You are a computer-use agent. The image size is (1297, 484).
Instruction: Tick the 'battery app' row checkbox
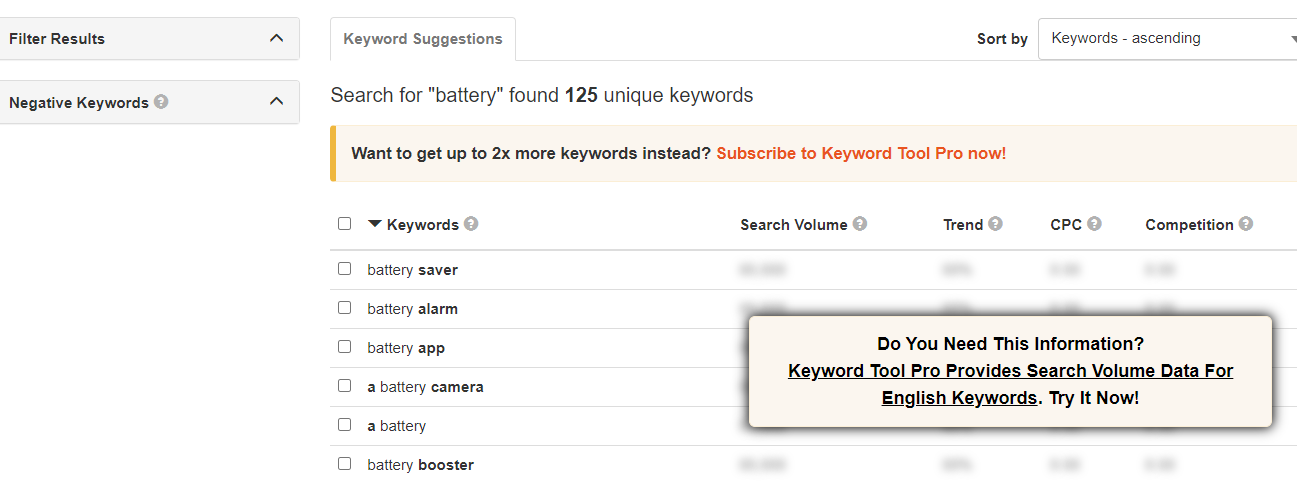pyautogui.click(x=345, y=347)
